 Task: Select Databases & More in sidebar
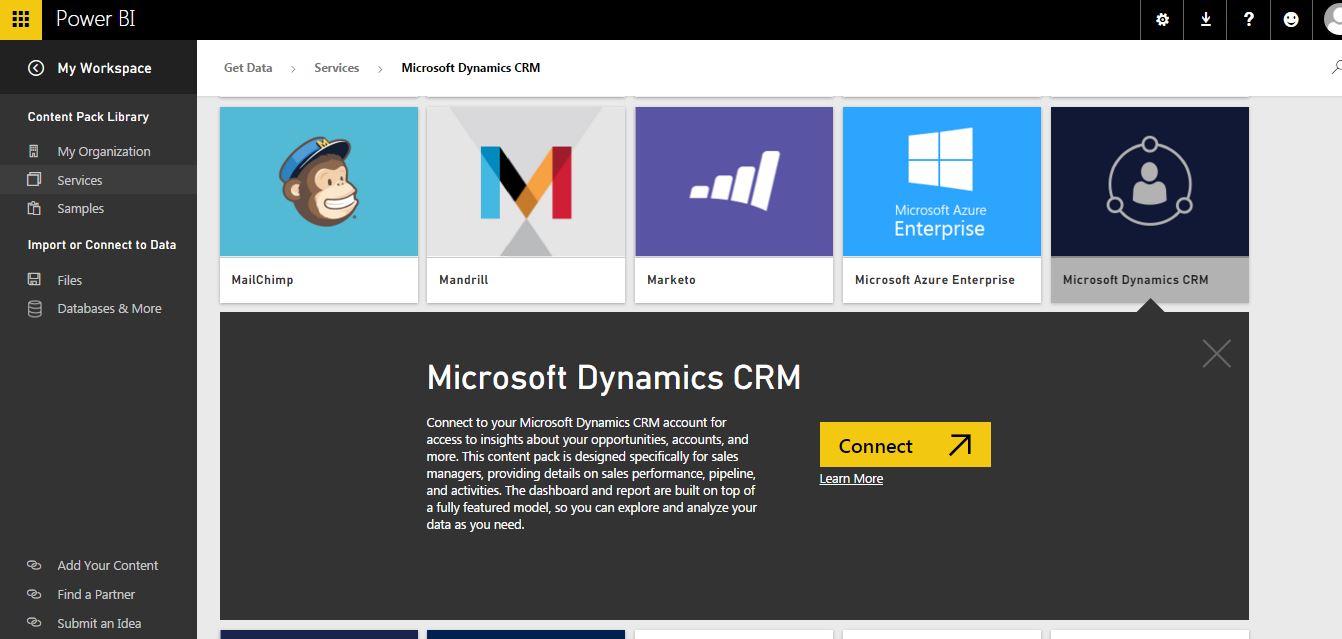109,308
